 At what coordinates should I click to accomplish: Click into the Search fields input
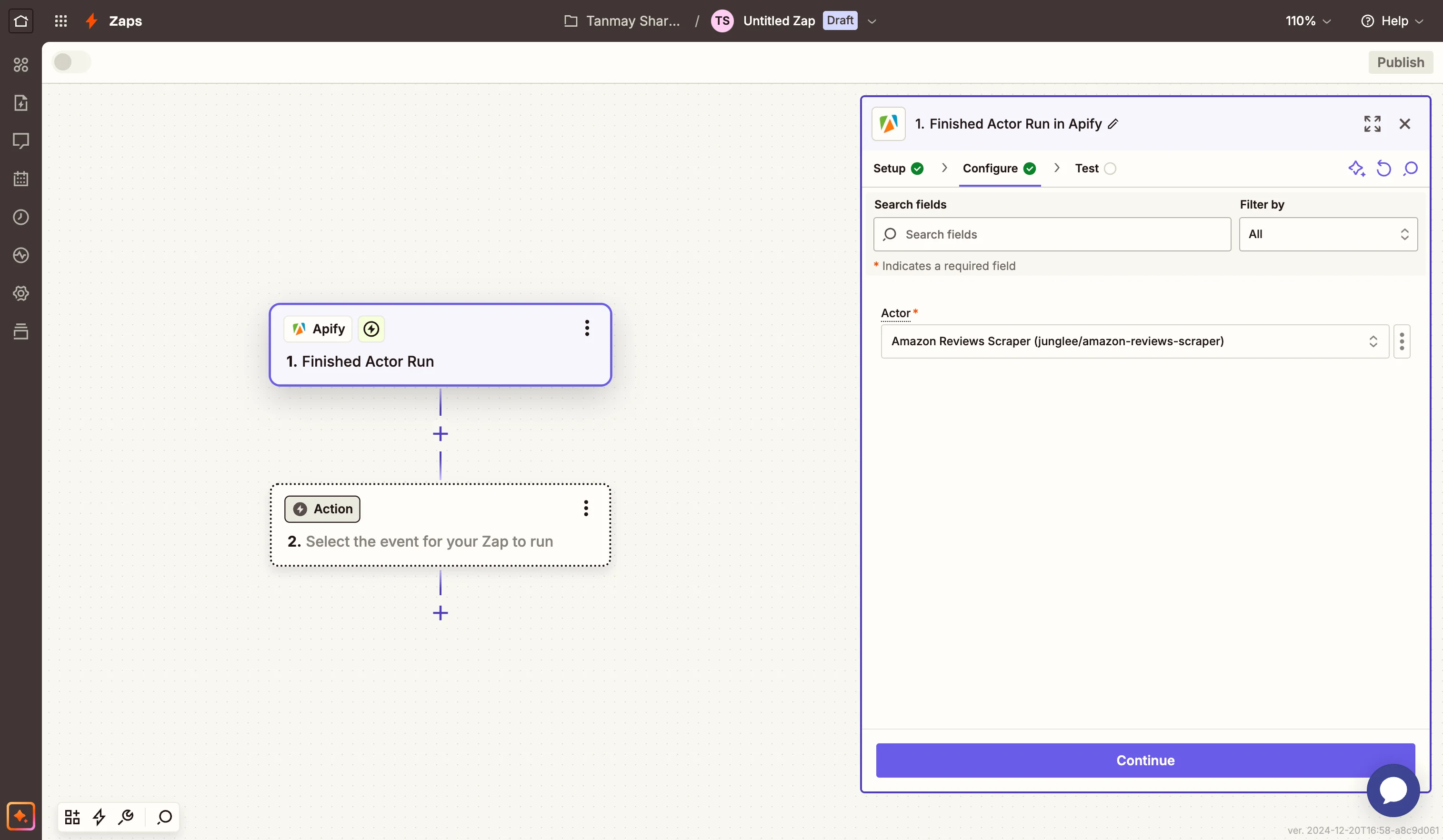pyautogui.click(x=1052, y=234)
